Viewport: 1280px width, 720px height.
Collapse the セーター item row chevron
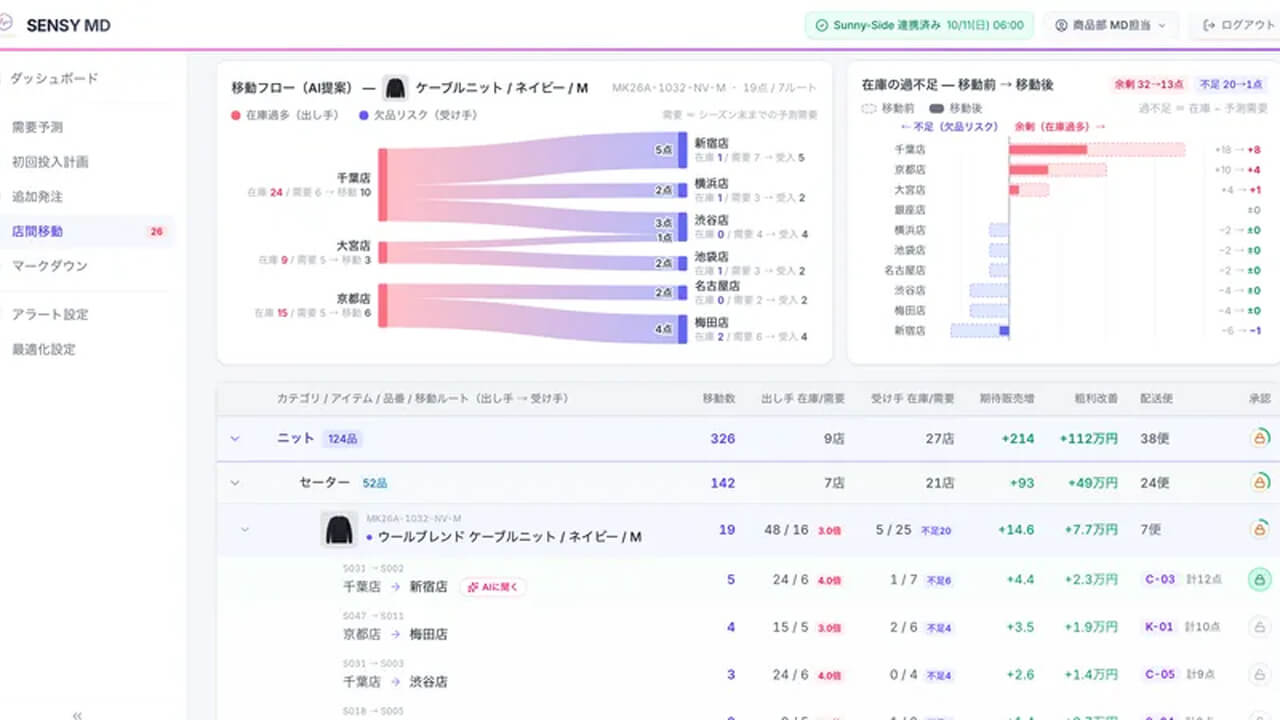pos(235,483)
